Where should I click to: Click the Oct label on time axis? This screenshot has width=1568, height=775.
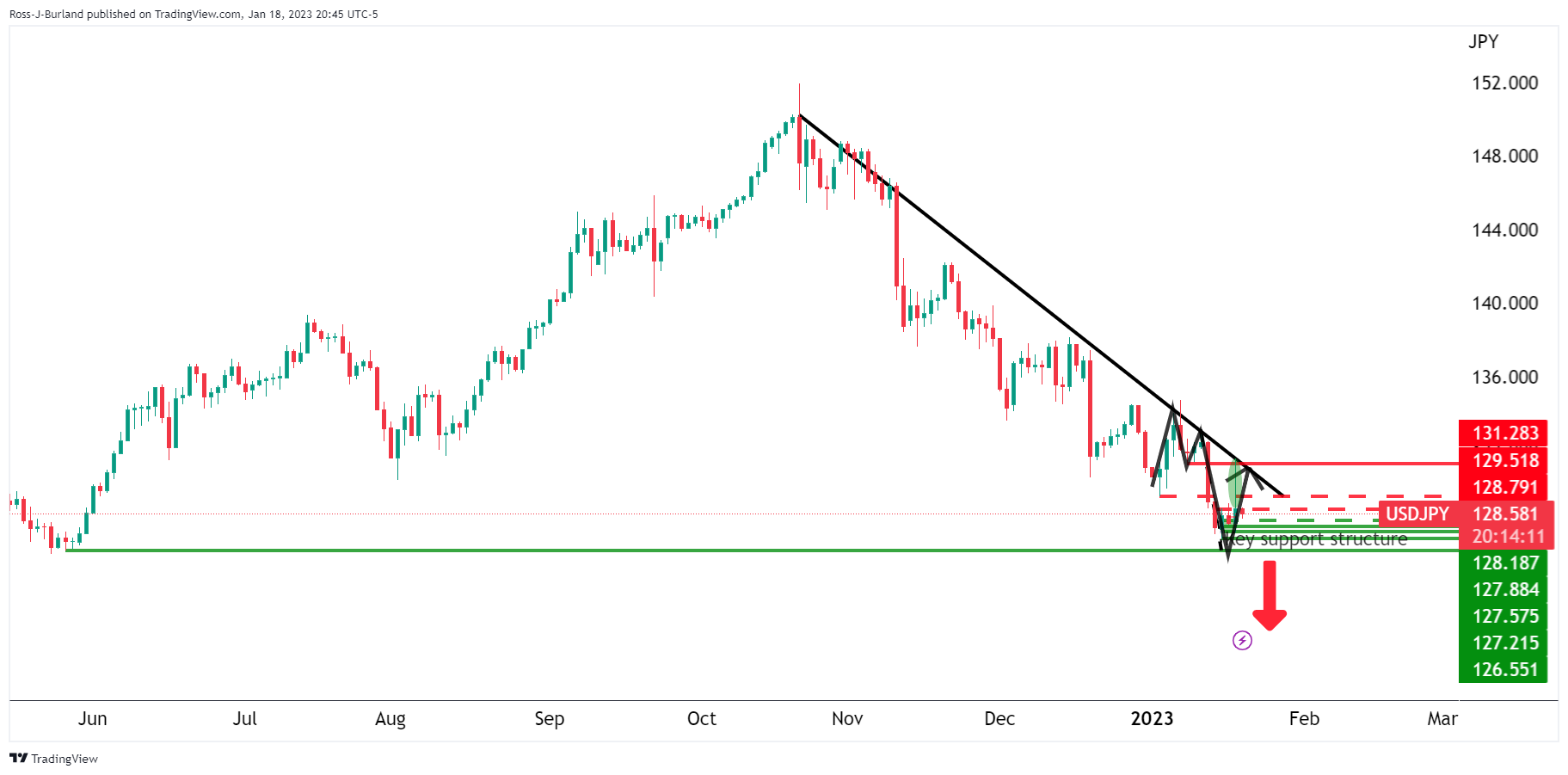[702, 718]
